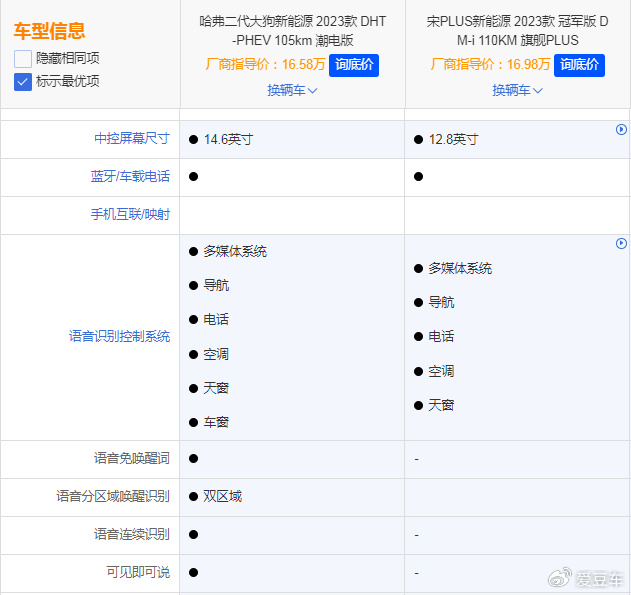Tick the 隐藏相同项 checkbox
The width and height of the screenshot is (631, 595).
coord(23,59)
